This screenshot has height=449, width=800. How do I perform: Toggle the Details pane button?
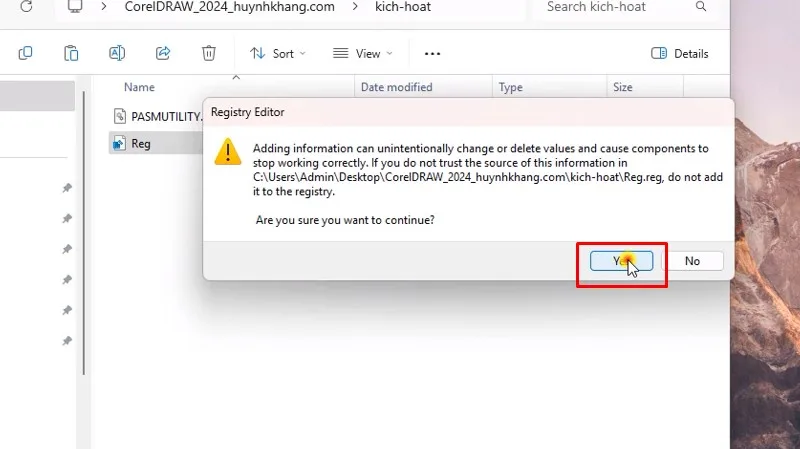coord(680,53)
